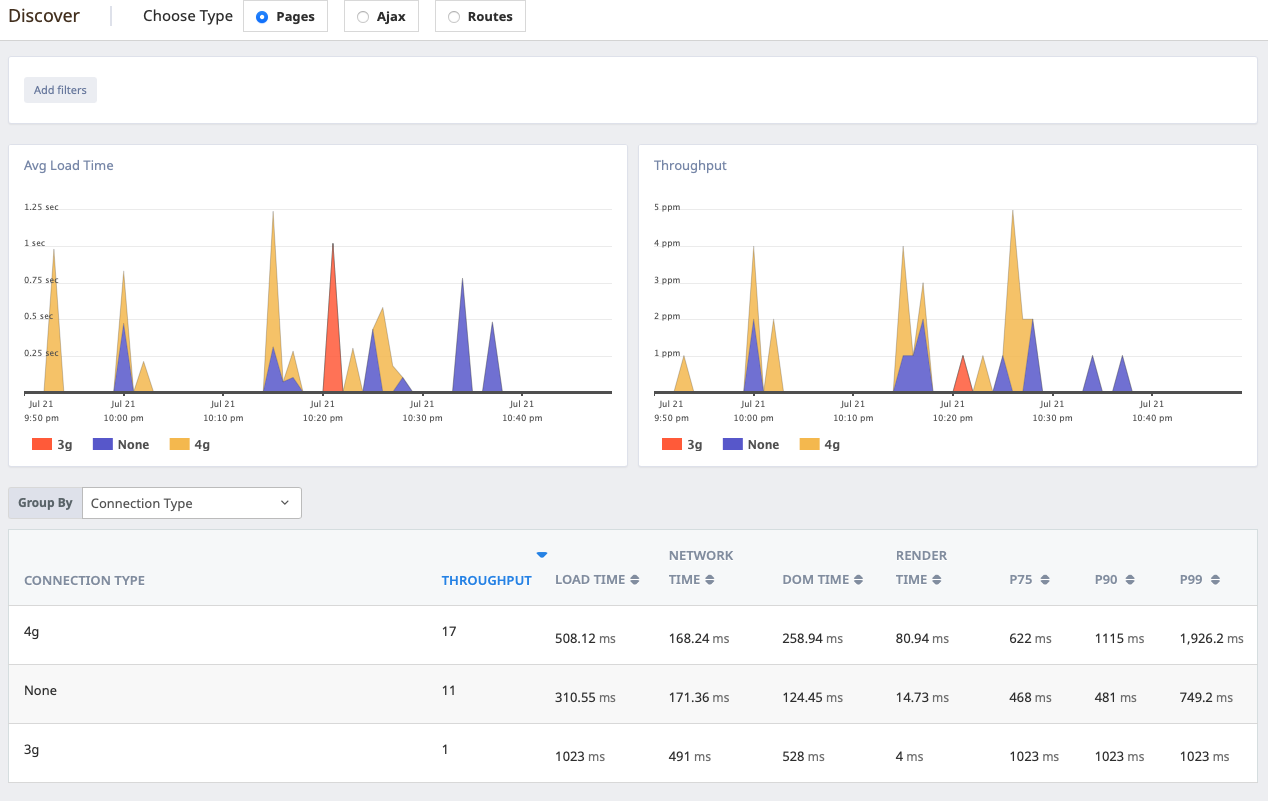This screenshot has height=801, width=1268.
Task: Click the Avg Load Time chart title
Action: pyautogui.click(x=69, y=166)
